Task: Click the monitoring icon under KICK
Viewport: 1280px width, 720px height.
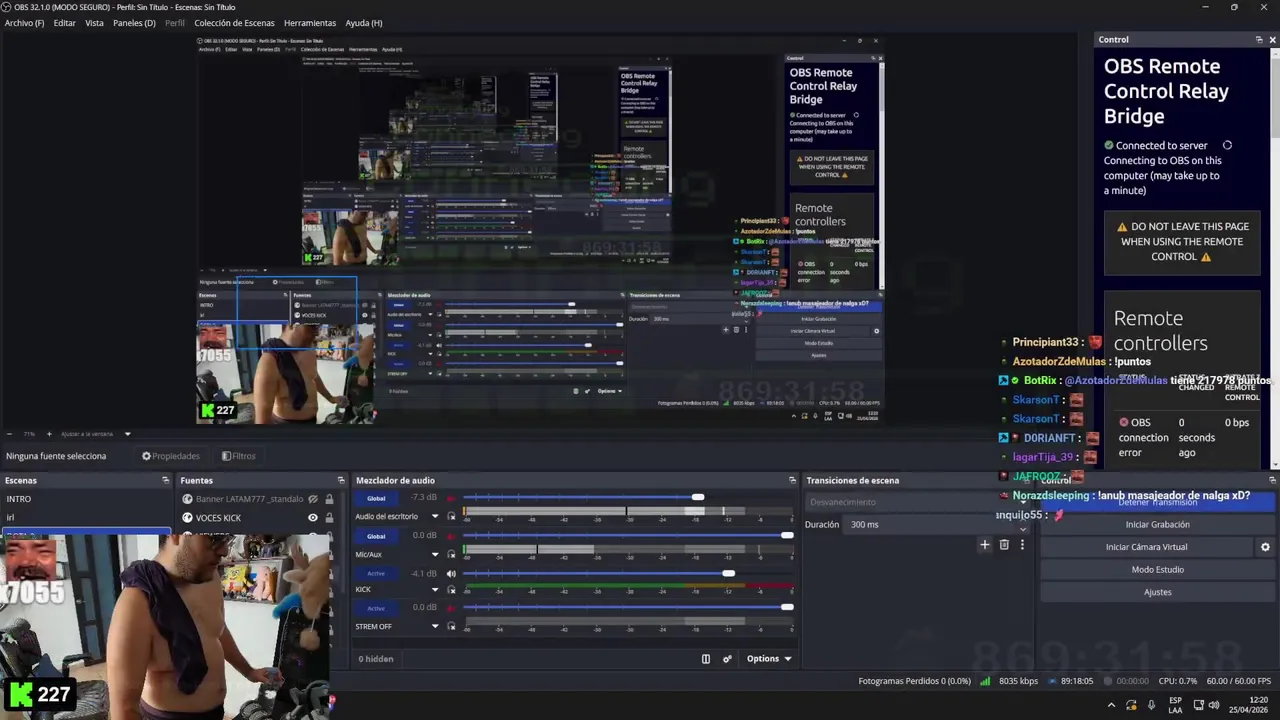Action: tap(451, 590)
